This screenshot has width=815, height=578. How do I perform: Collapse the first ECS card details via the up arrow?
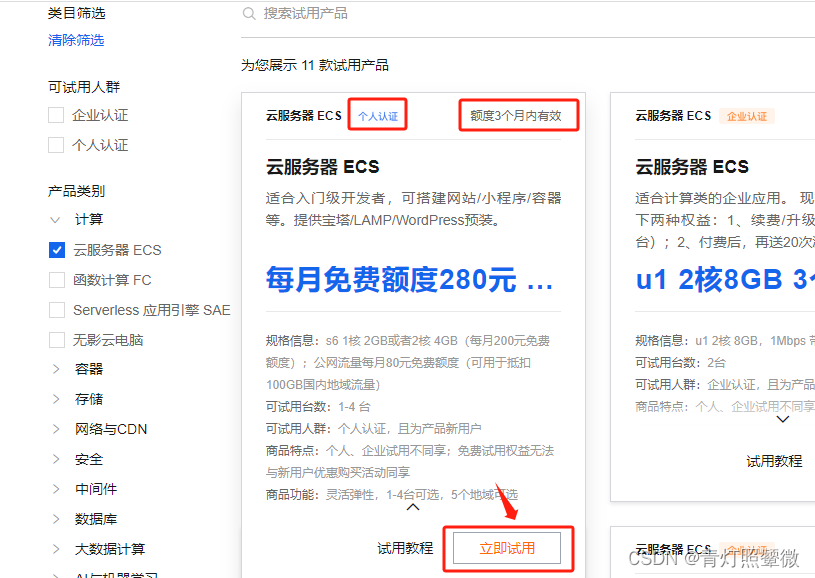click(412, 508)
